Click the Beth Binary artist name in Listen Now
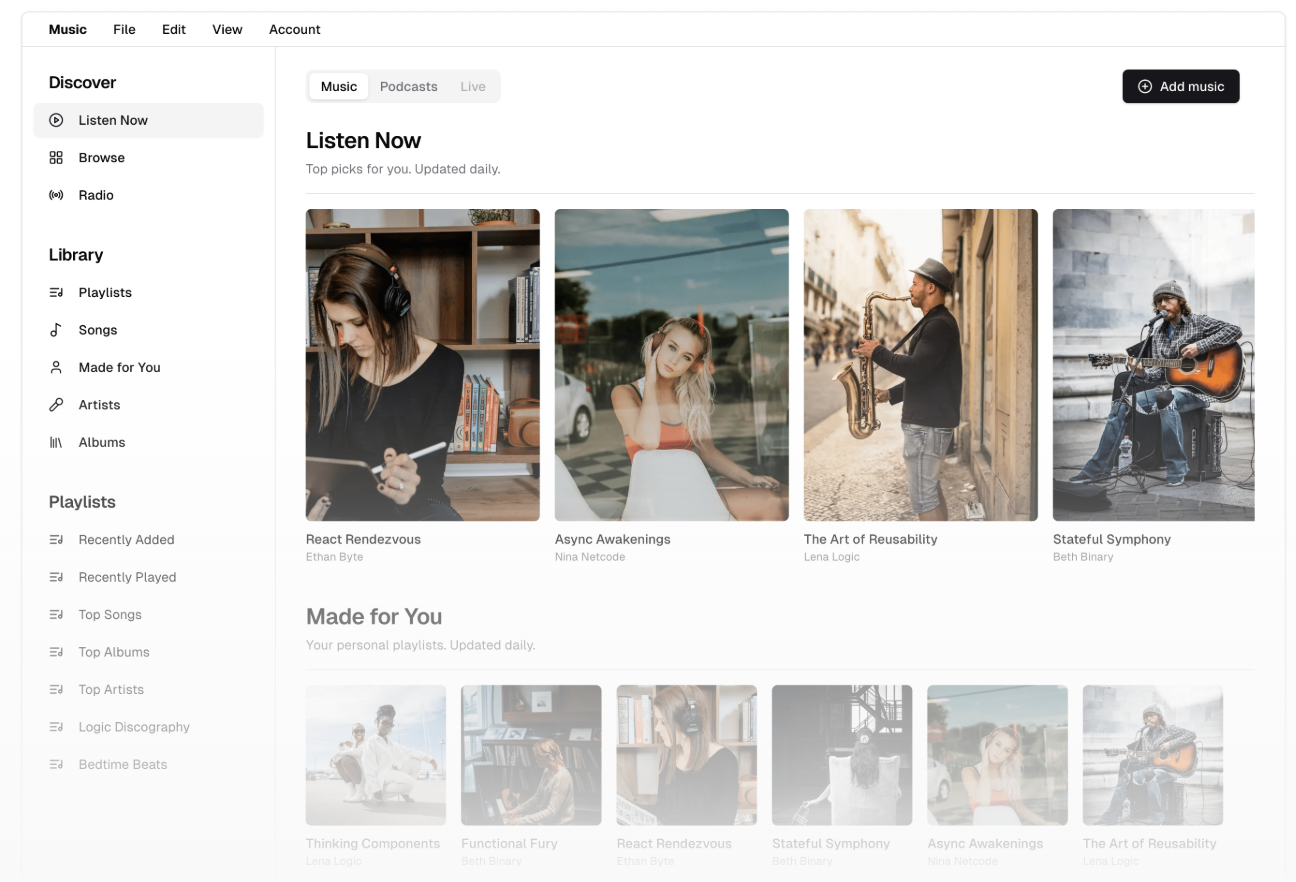 point(1083,557)
